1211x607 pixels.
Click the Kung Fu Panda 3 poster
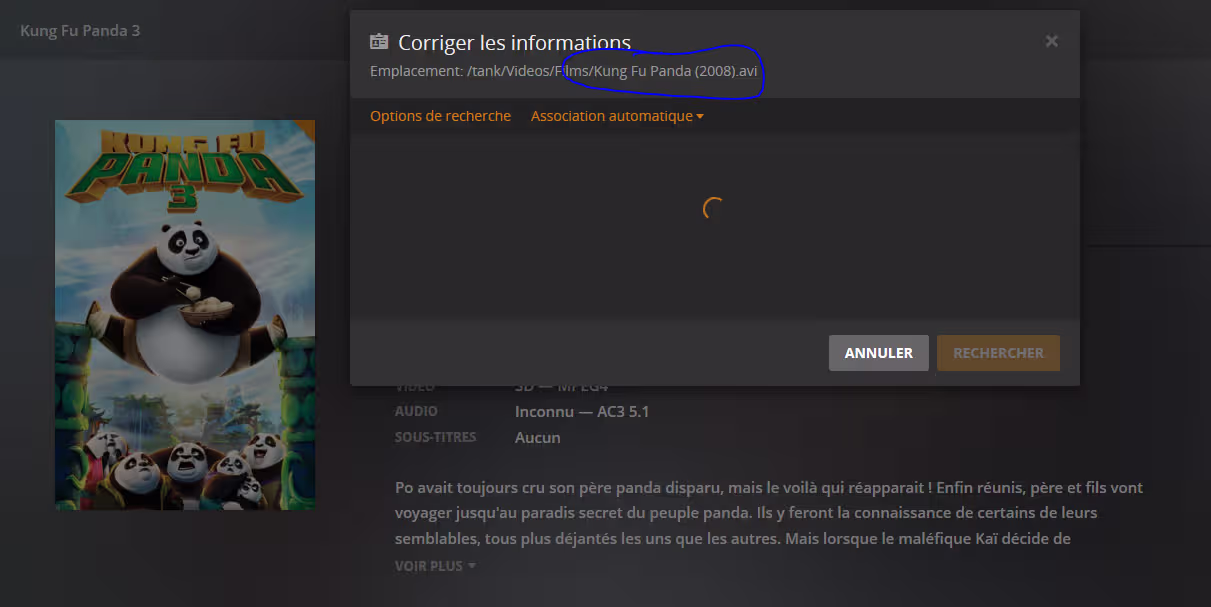(185, 314)
